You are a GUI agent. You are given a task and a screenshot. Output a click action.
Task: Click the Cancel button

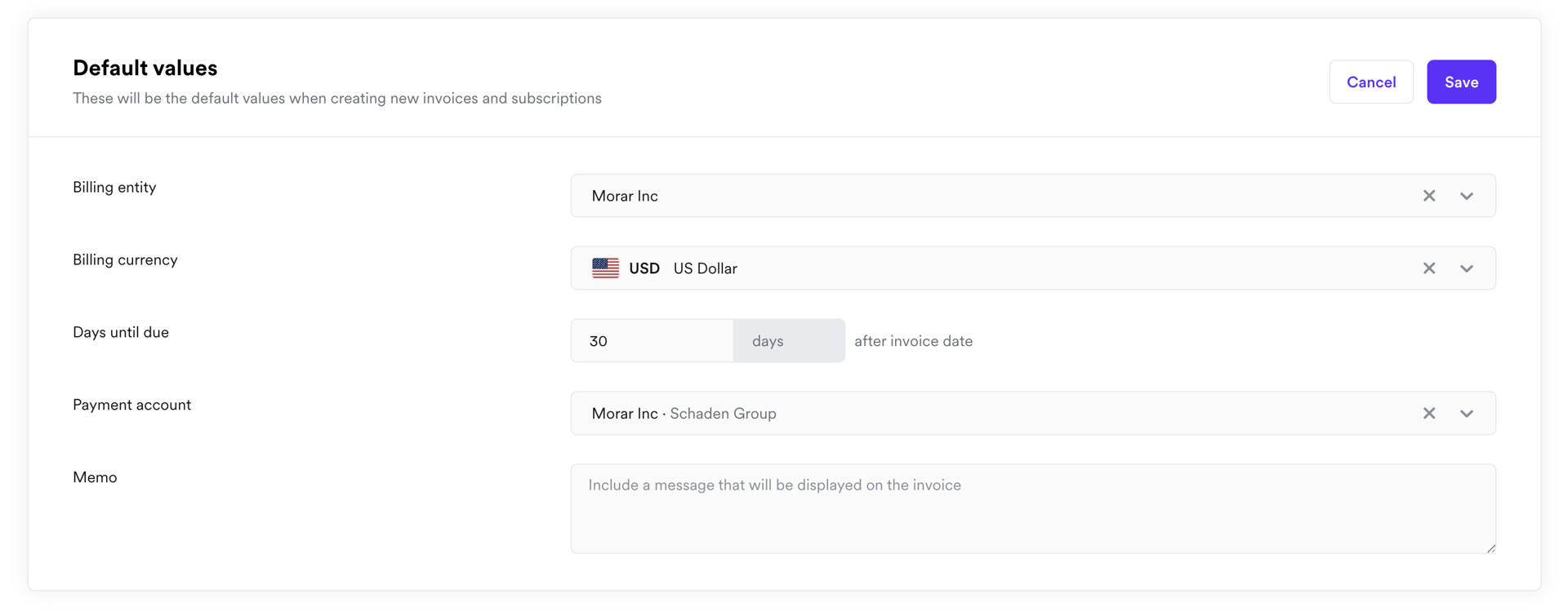1371,82
